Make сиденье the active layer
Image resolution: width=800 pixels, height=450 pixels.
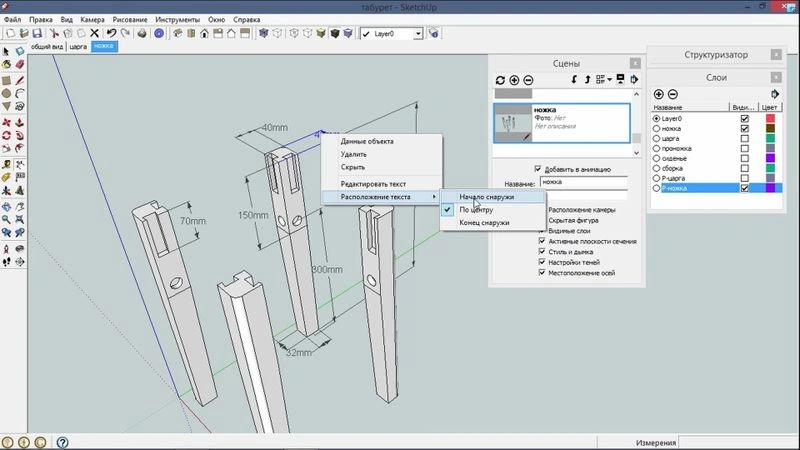click(657, 158)
